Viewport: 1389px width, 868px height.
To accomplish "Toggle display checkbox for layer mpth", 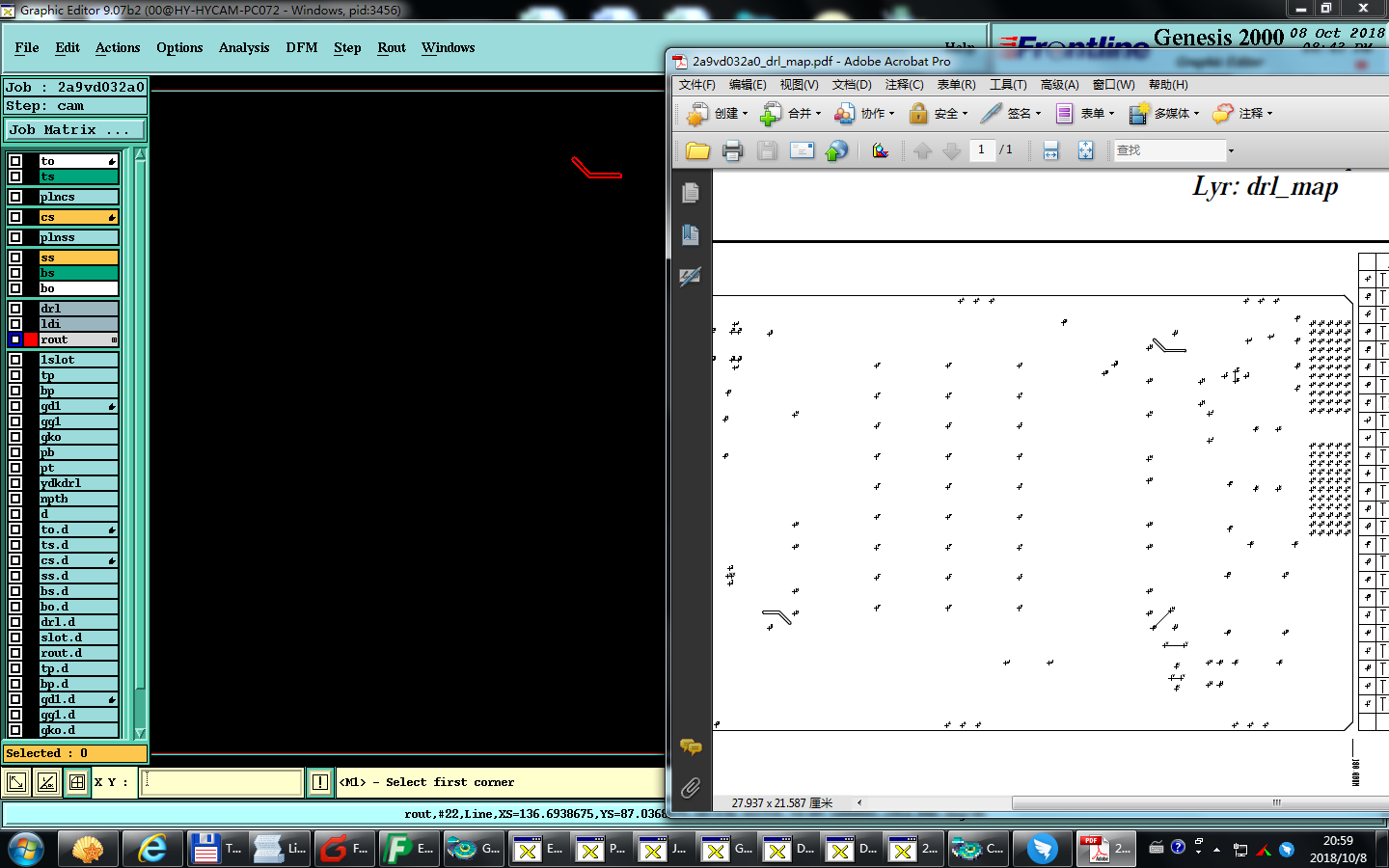I will tap(15, 499).
